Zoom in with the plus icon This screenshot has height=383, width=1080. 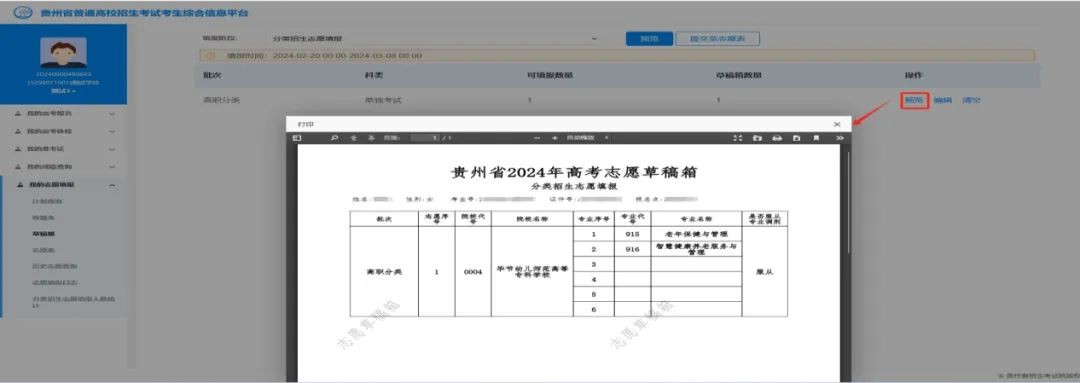point(554,138)
